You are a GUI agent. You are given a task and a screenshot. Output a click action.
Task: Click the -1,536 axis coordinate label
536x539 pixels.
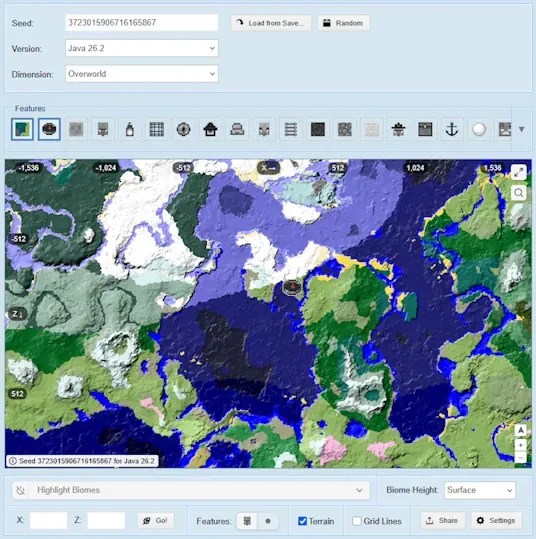(28, 168)
